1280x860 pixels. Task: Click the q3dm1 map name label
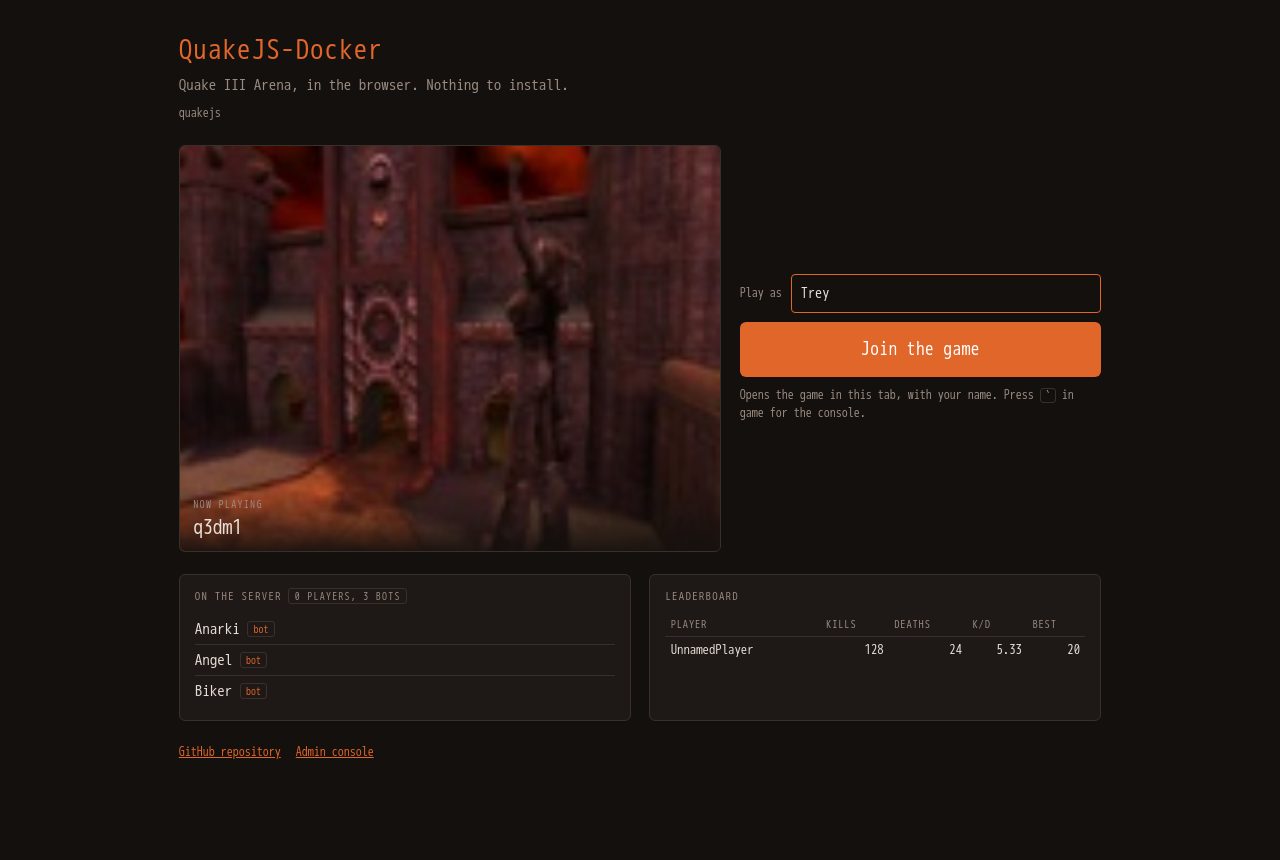(x=218, y=528)
